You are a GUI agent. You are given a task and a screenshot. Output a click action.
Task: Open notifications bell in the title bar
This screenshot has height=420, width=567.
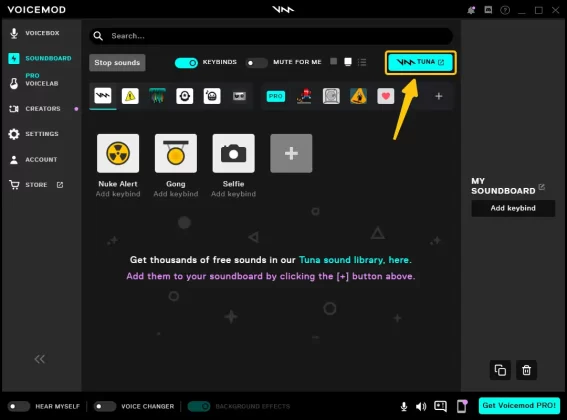[471, 10]
